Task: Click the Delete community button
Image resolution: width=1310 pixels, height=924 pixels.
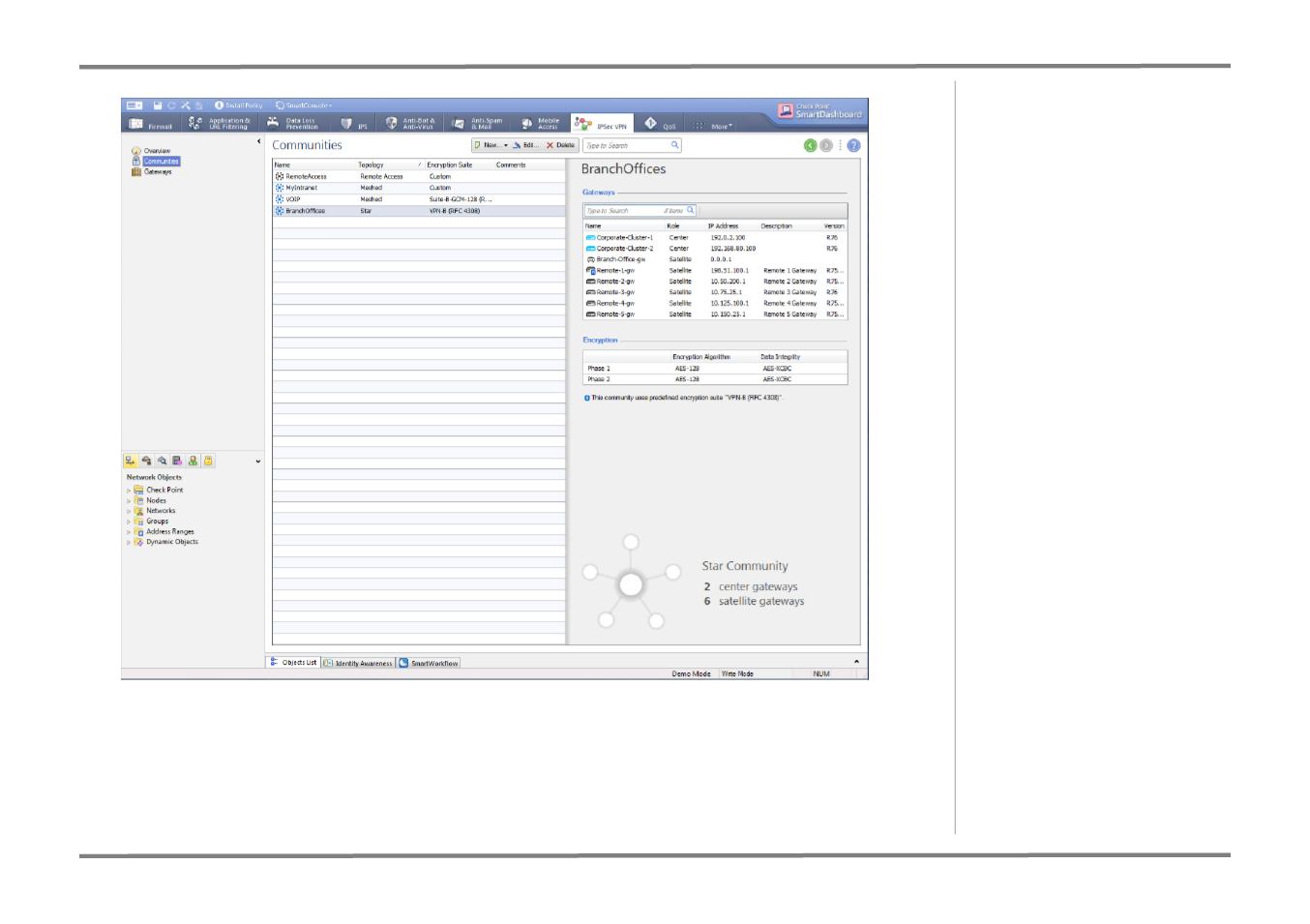Action: [x=561, y=145]
